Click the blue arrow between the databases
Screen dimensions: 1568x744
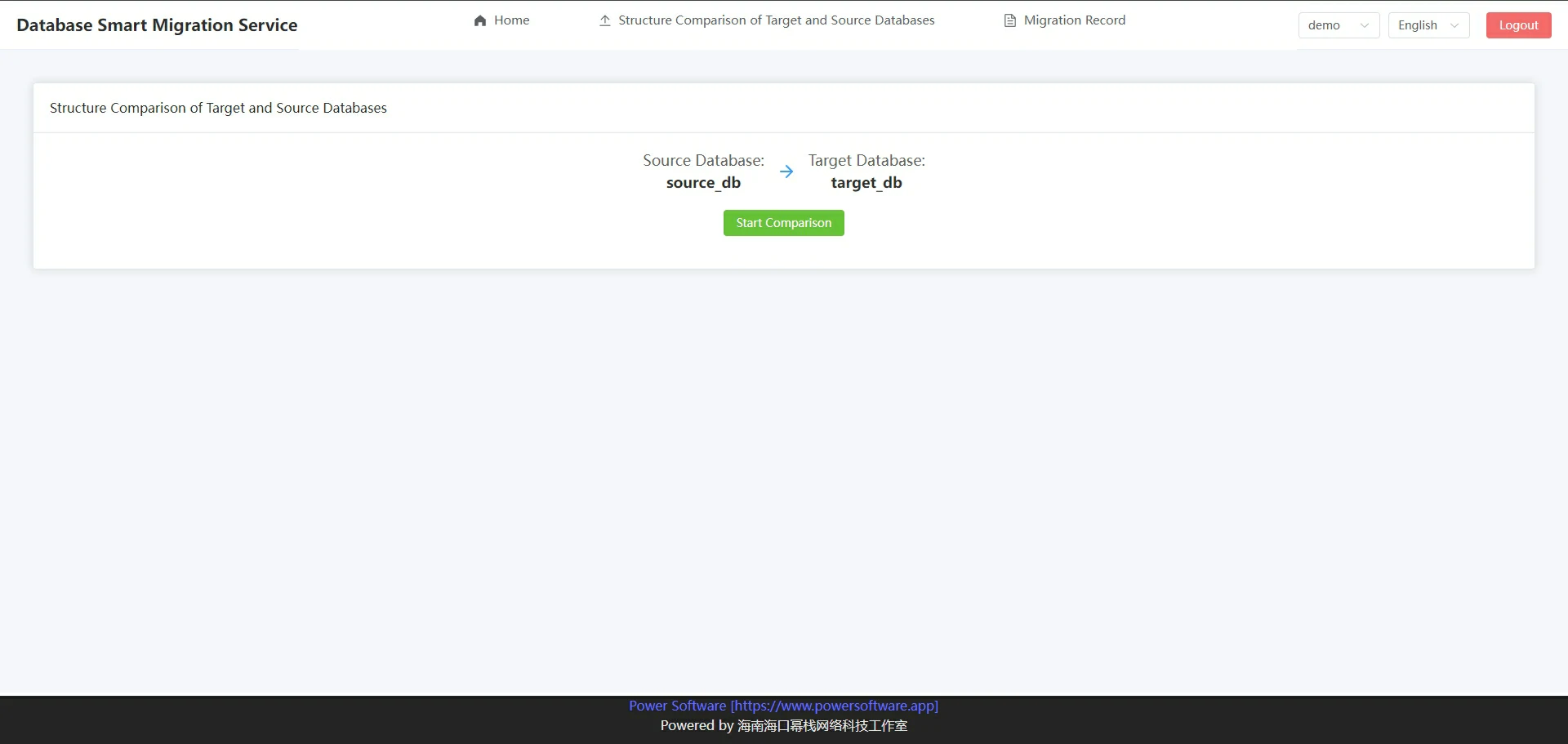click(x=786, y=172)
